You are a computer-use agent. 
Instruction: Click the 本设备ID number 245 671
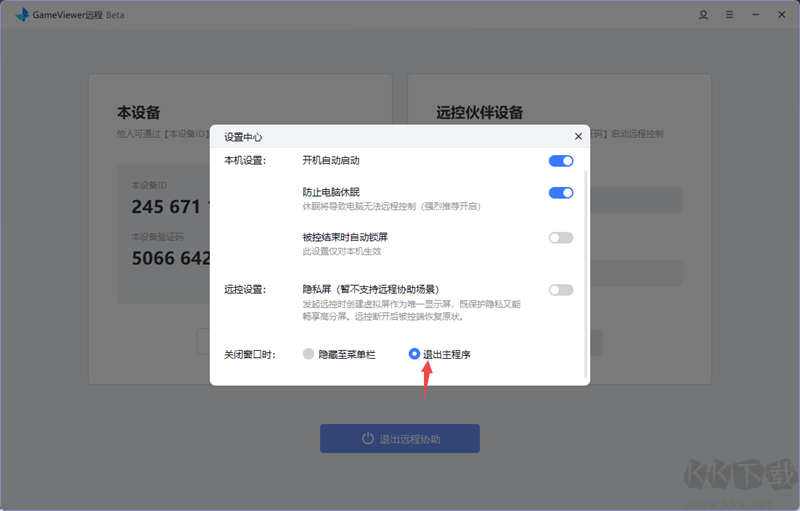click(x=170, y=207)
